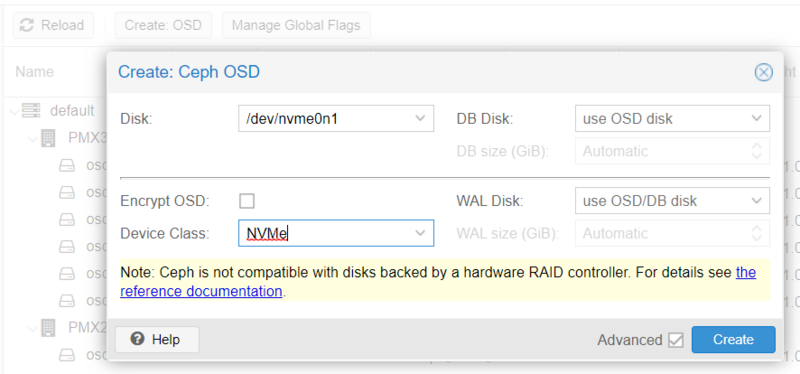Open the Disk dropdown arrow
The height and width of the screenshot is (374, 800).
pyautogui.click(x=420, y=118)
